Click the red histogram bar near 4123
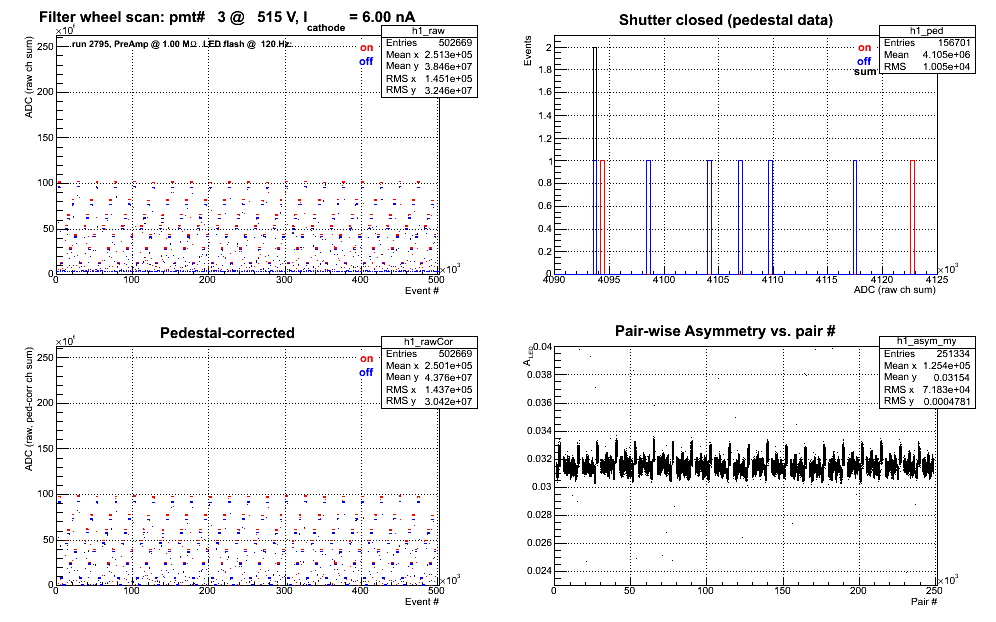 click(912, 217)
